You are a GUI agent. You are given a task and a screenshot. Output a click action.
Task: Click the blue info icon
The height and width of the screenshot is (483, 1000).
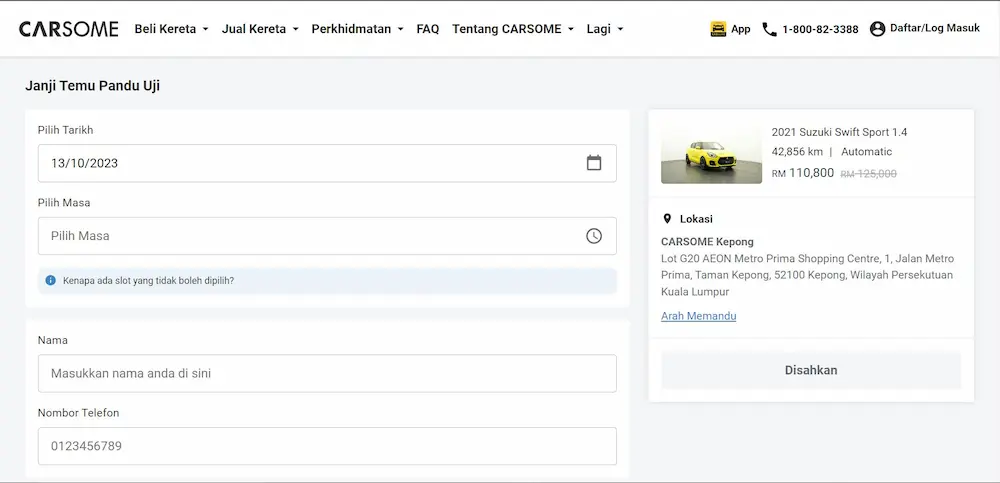[51, 280]
